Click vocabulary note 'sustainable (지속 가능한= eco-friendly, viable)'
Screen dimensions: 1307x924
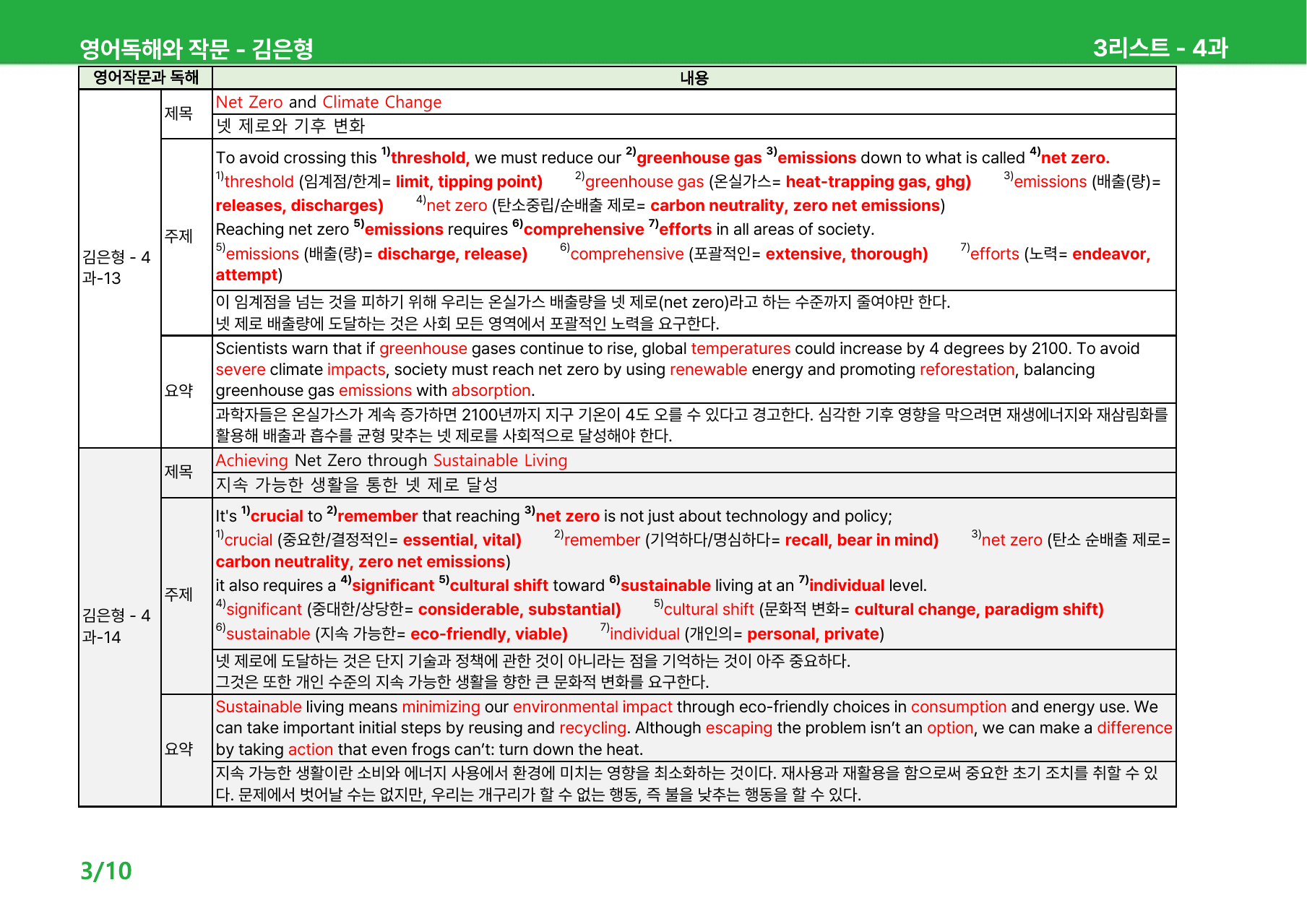coord(392,634)
